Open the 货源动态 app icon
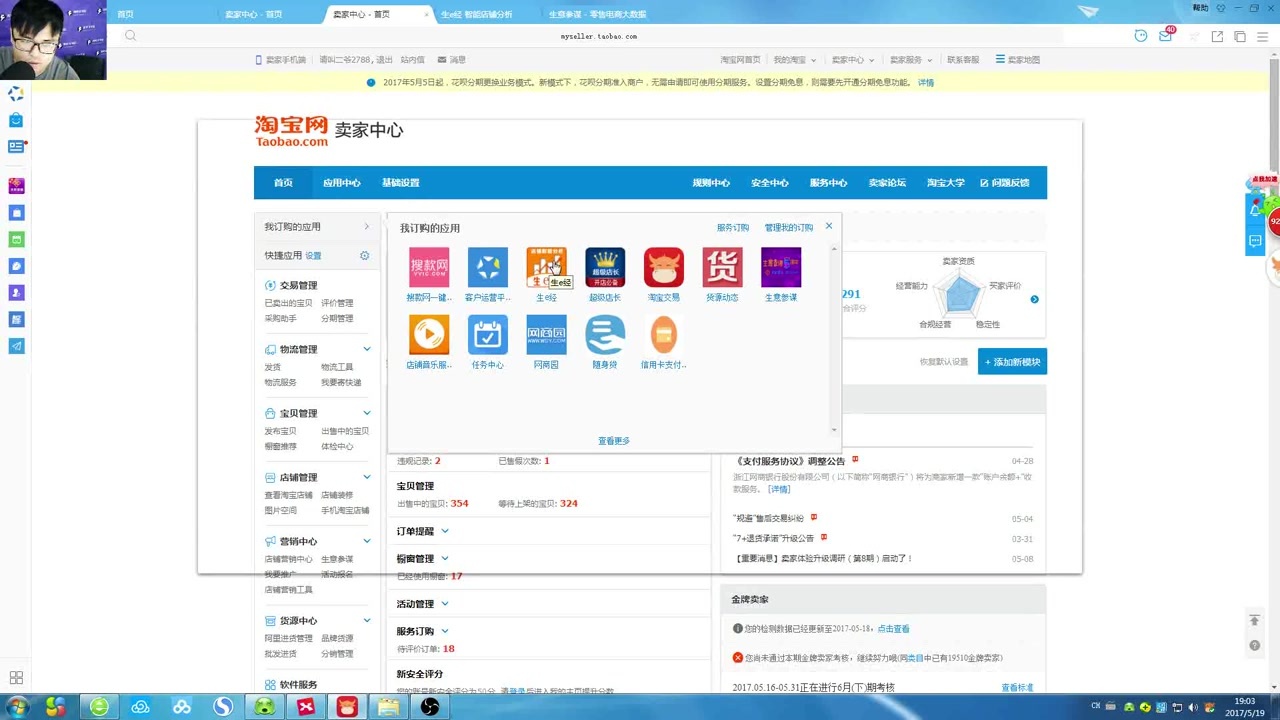Screen dimensions: 1280x720 (722, 267)
